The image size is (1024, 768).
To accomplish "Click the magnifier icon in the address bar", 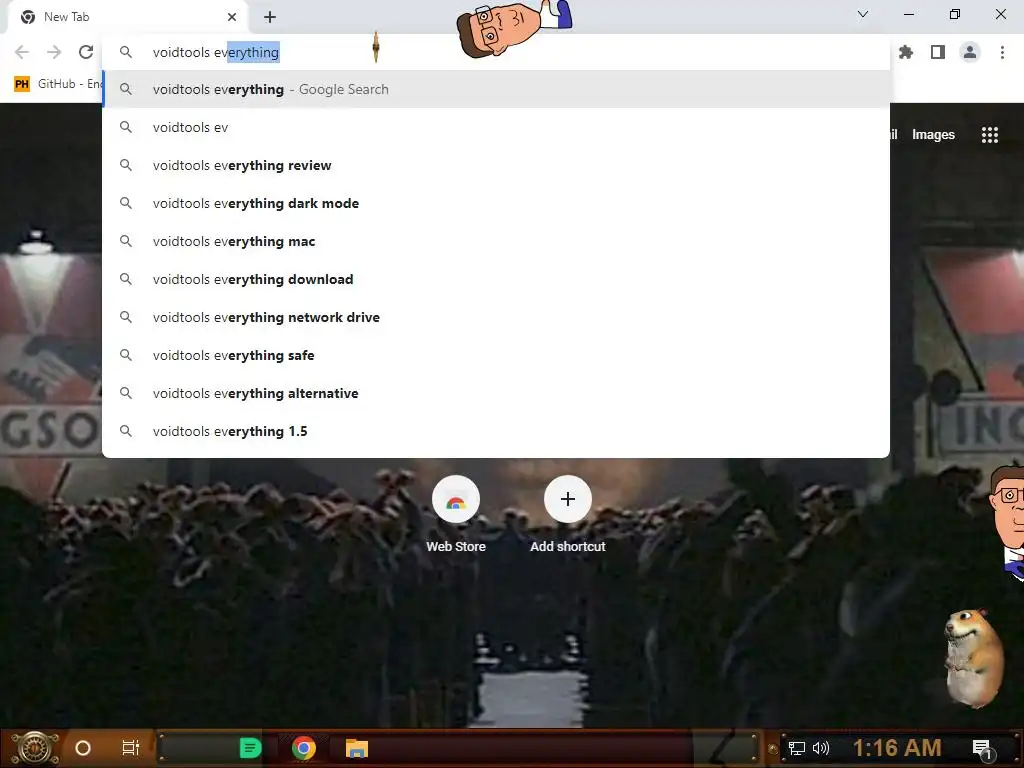I will point(126,52).
